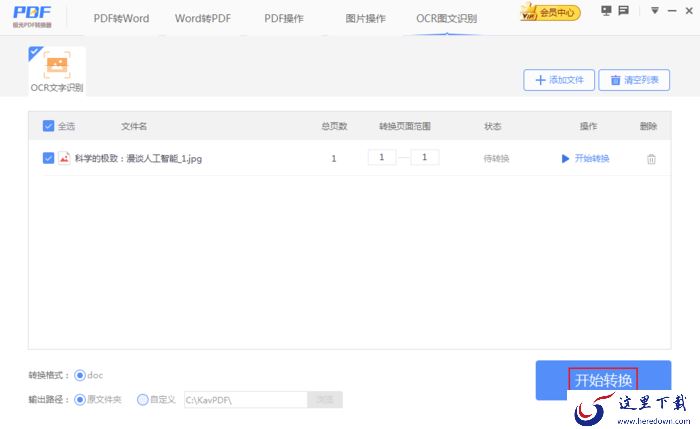Select the OCR文字识别 image icon
700x429 pixels.
pyautogui.click(x=57, y=65)
